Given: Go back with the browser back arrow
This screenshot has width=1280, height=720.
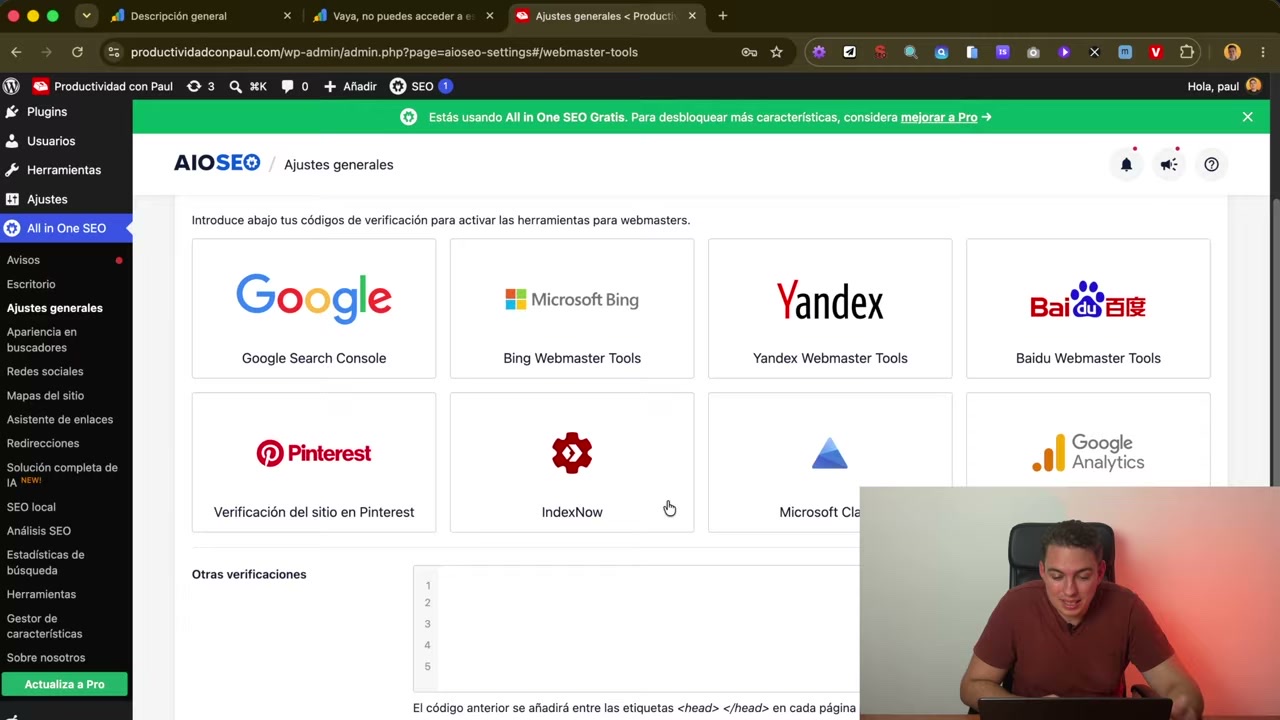Looking at the screenshot, I should (x=16, y=52).
